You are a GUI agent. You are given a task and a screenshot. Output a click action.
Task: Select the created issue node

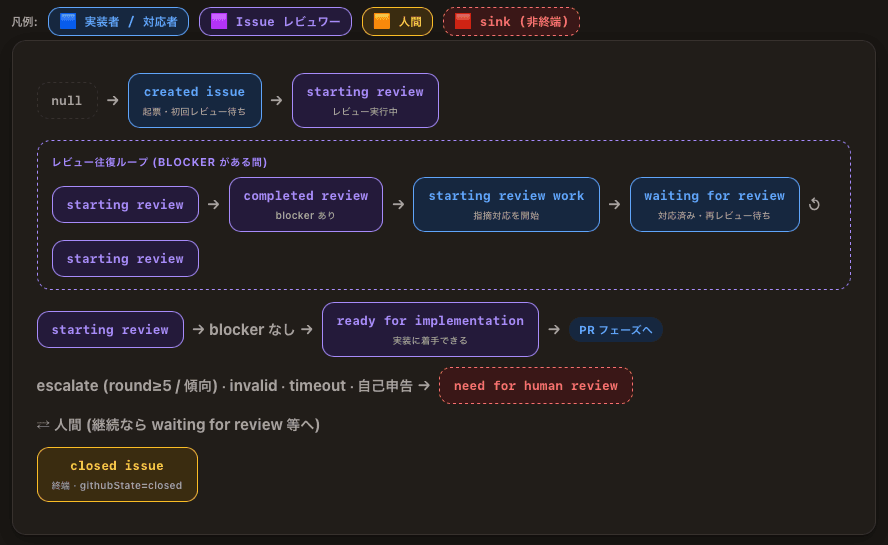point(195,100)
